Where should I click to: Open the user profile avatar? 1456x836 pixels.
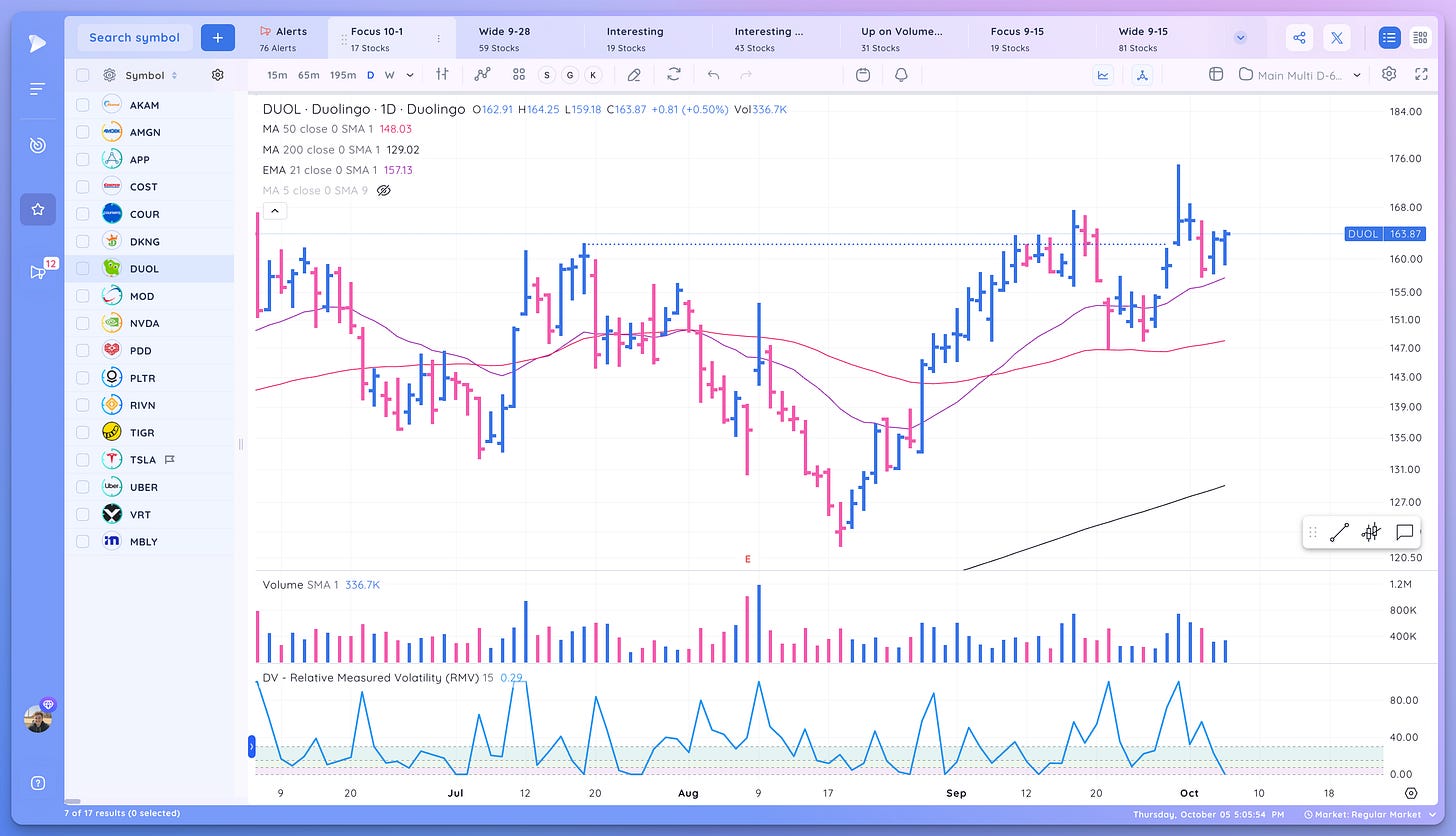(37, 718)
